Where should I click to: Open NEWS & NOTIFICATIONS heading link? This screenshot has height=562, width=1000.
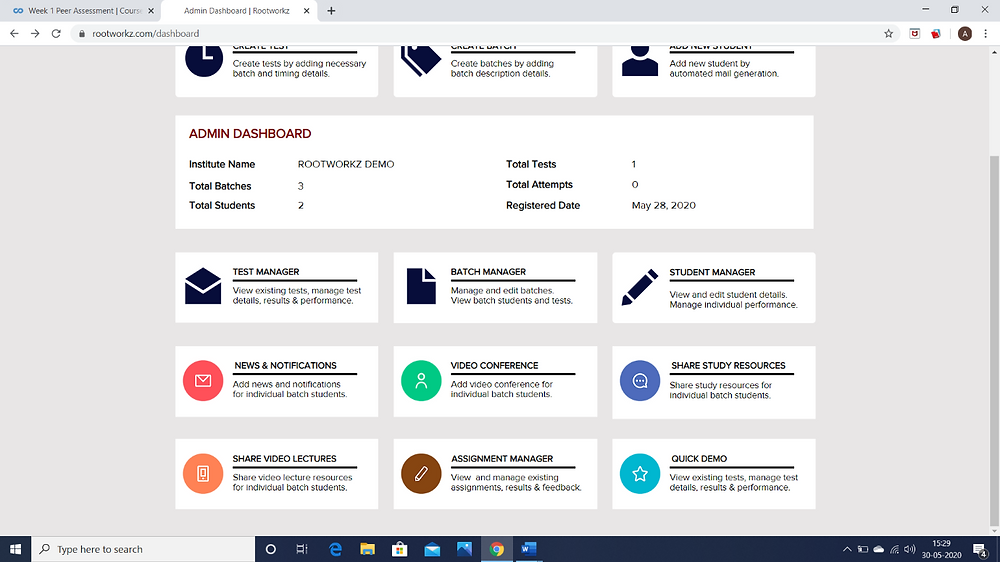(x=285, y=366)
